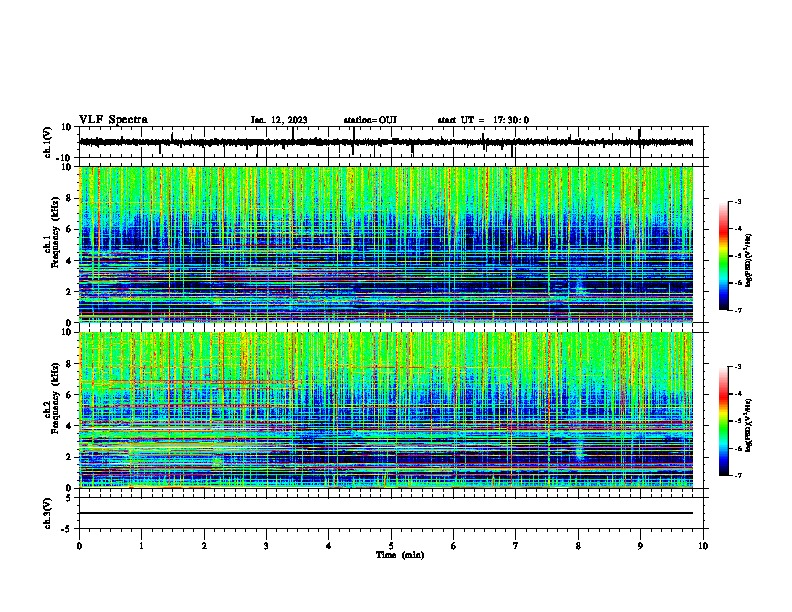Click the log(PSD) label beside ch.1 colorbar
The image size is (792, 612).
click(x=749, y=261)
